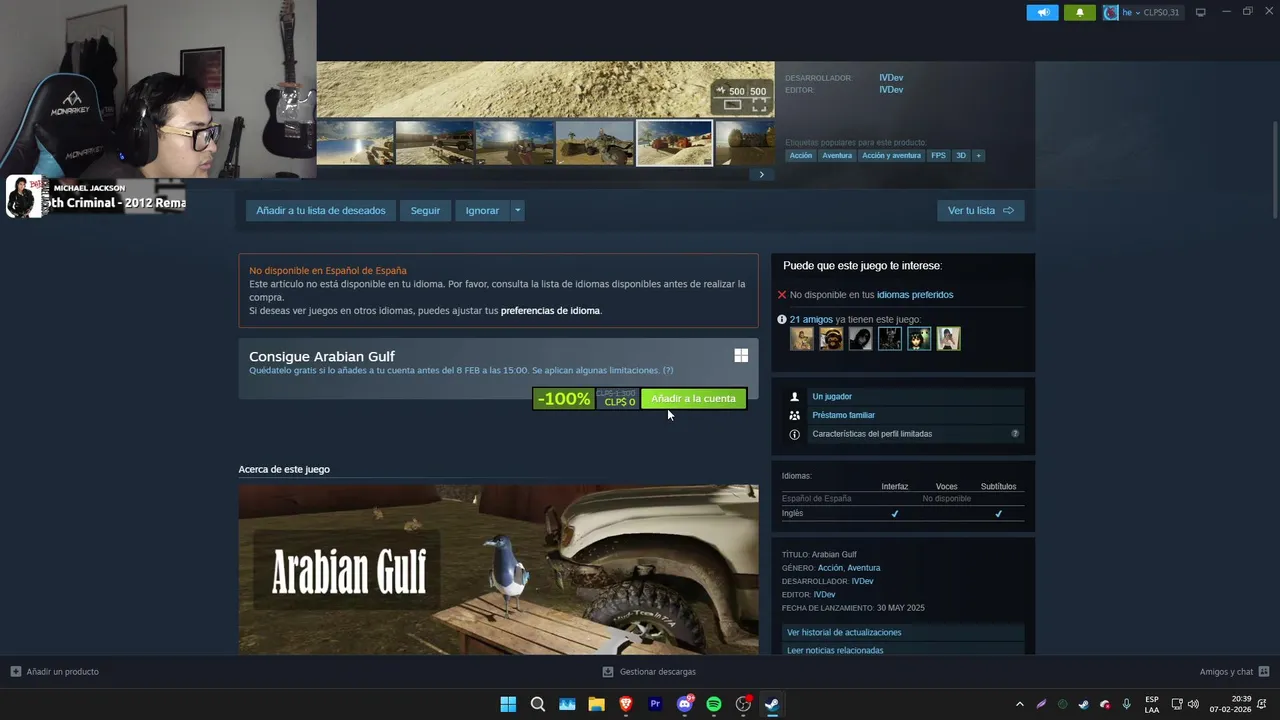
Task: Advance the screenshot strip with the right arrow
Action: click(761, 174)
